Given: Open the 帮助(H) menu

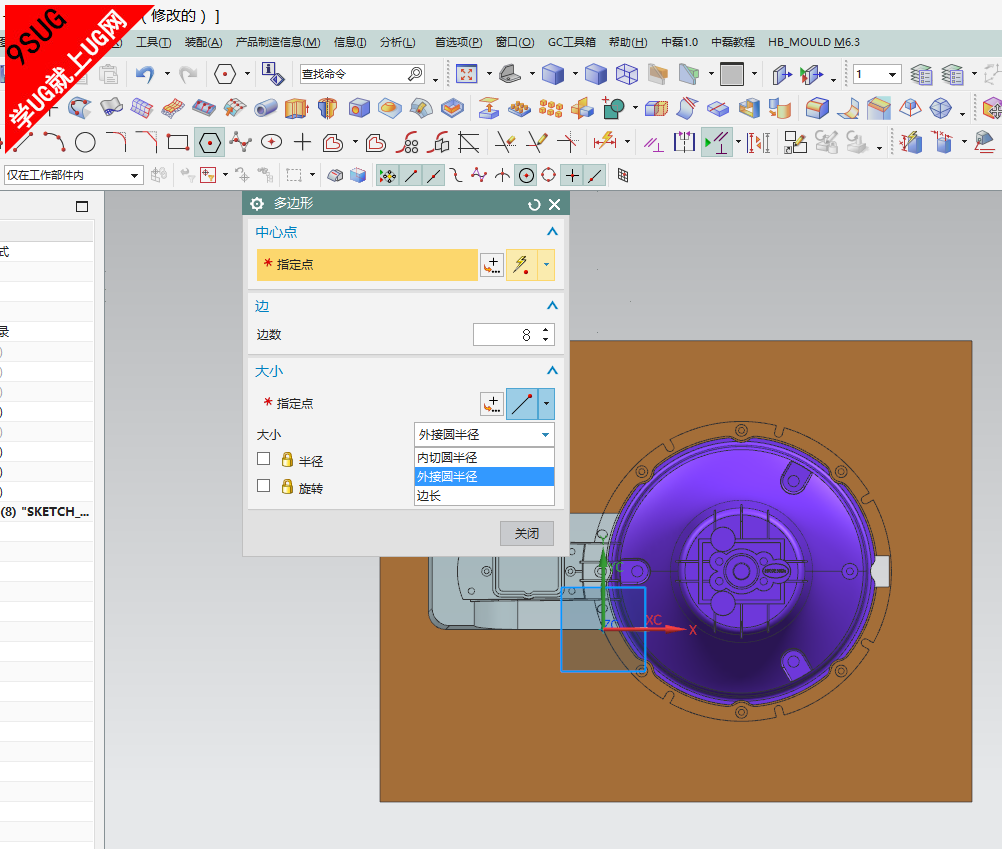Looking at the screenshot, I should click(x=628, y=42).
